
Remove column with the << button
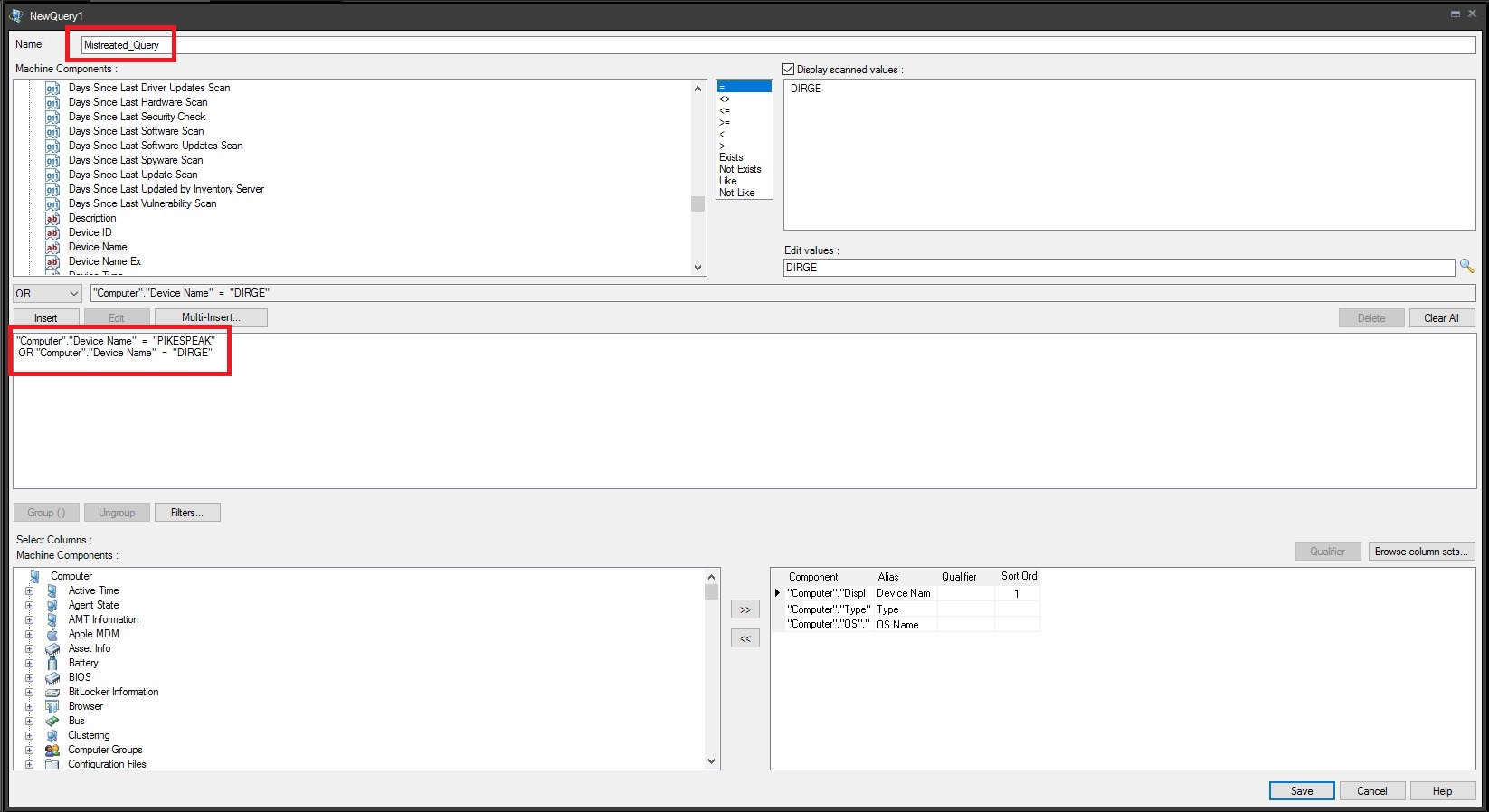pyautogui.click(x=745, y=638)
